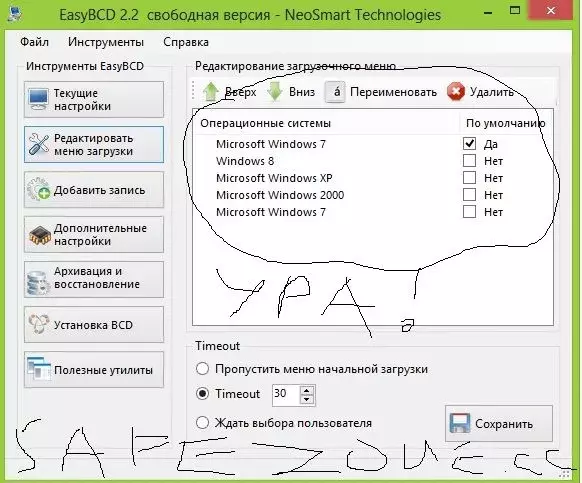Select the Microsoft Windows 2000 entry
The height and width of the screenshot is (483, 582).
(x=280, y=195)
